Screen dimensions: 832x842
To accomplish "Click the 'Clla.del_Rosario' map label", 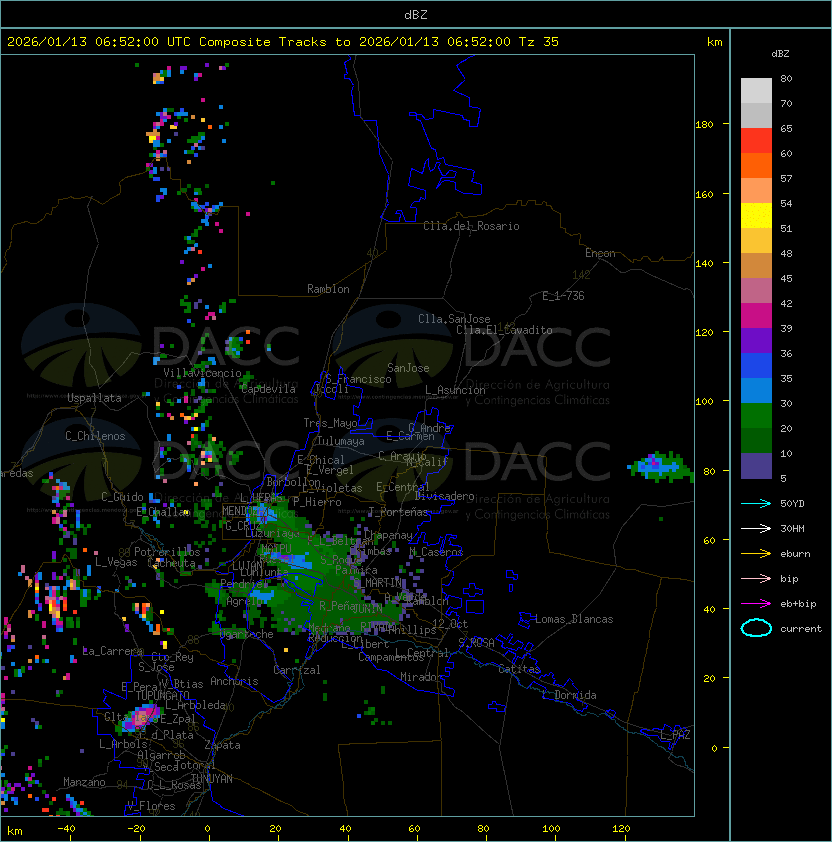I will (x=471, y=226).
